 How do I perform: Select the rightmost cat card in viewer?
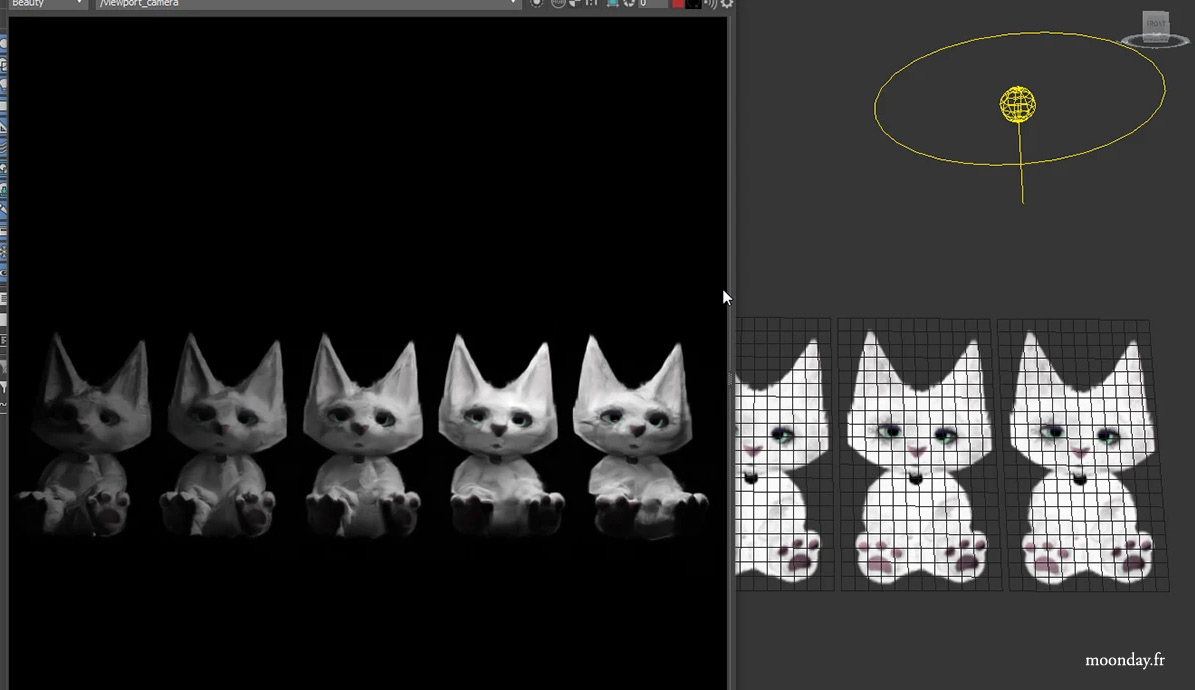(x=1080, y=450)
